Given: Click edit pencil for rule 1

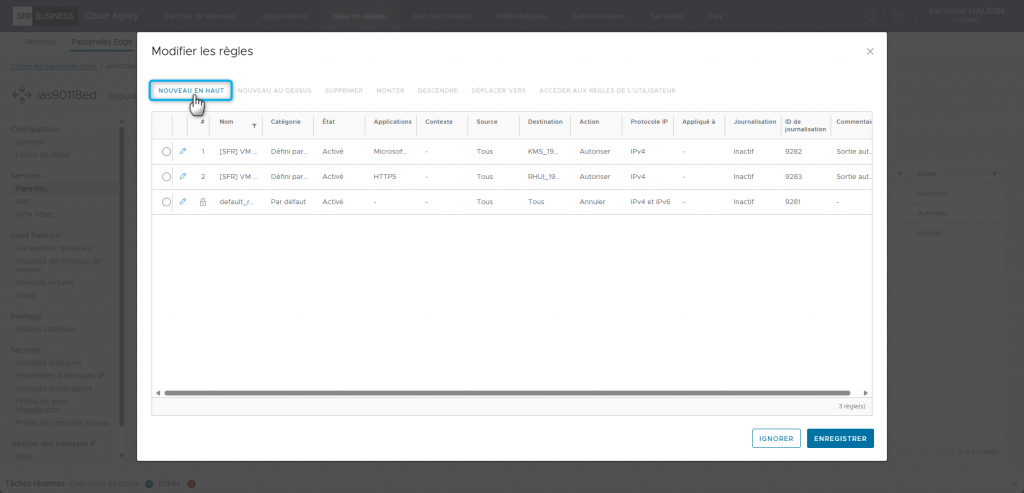Looking at the screenshot, I should pos(183,151).
